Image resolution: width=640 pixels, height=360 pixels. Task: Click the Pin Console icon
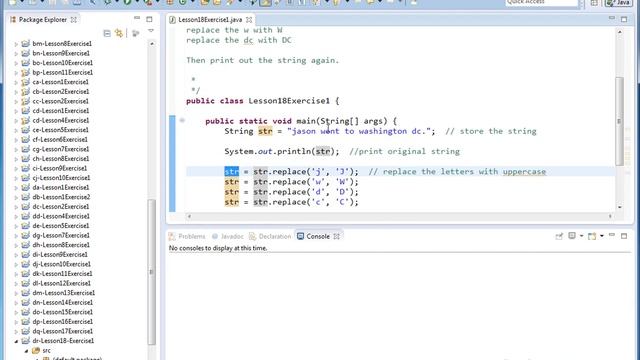click(559, 236)
